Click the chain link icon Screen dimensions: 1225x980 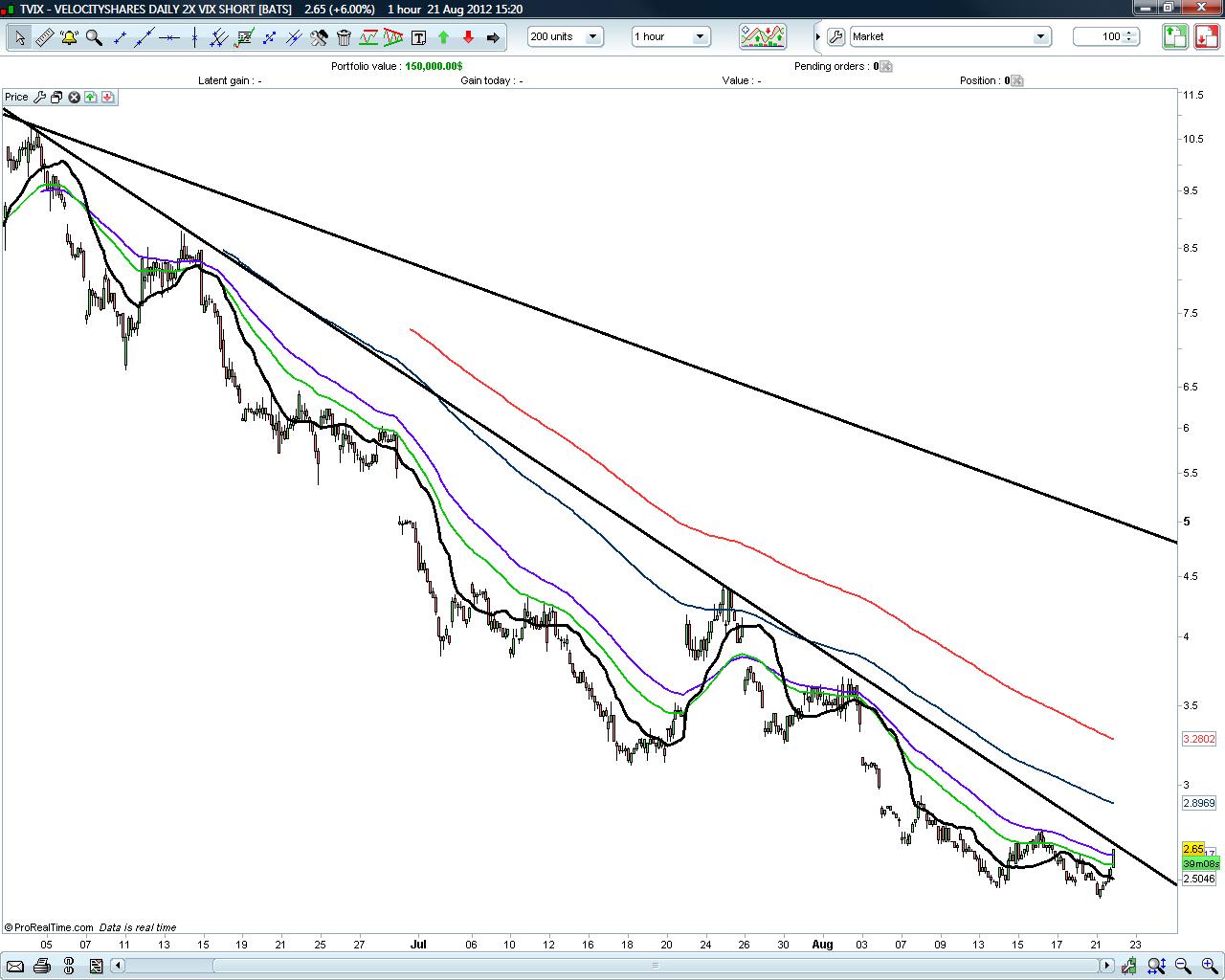(x=70, y=966)
